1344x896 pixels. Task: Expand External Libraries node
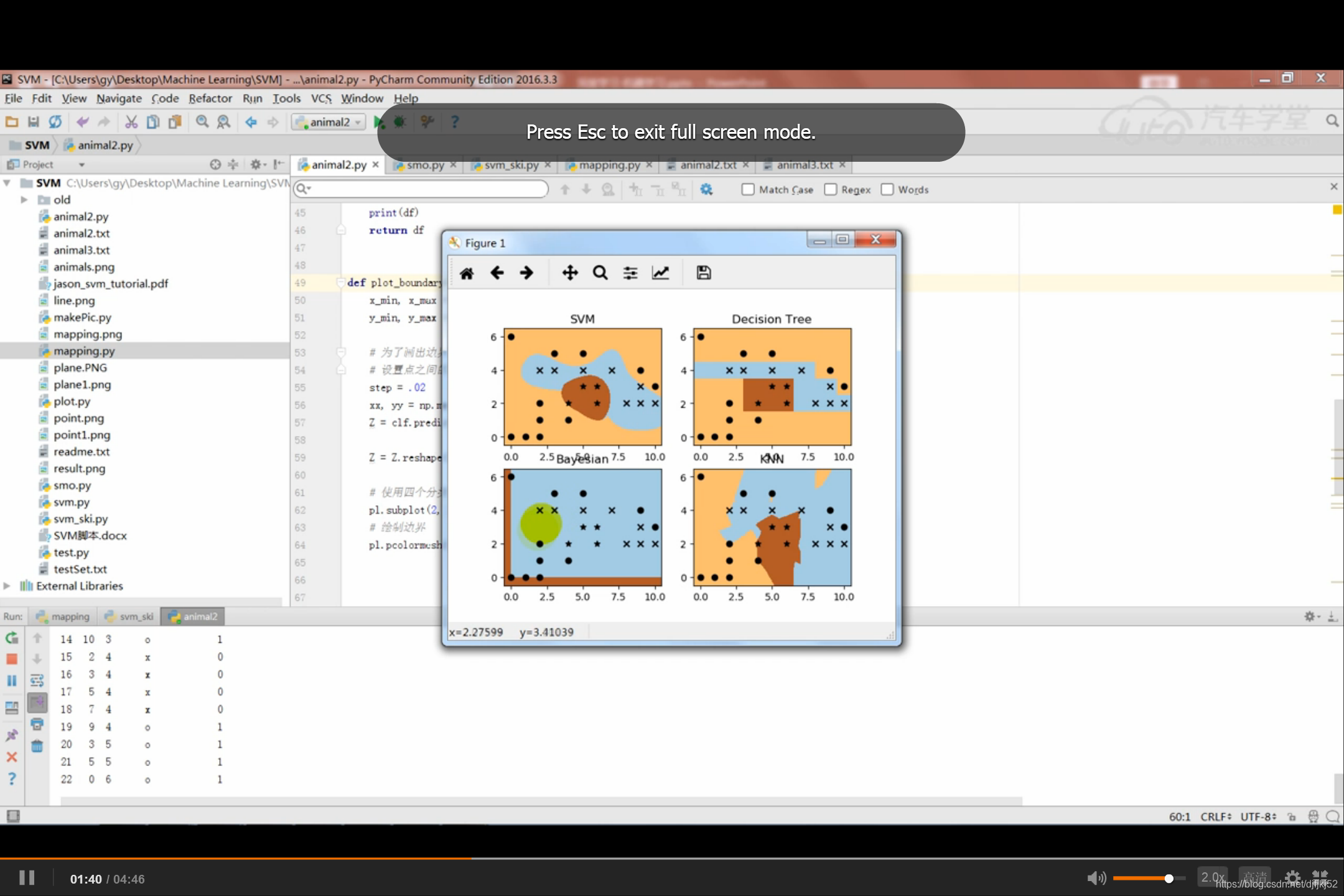(7, 586)
